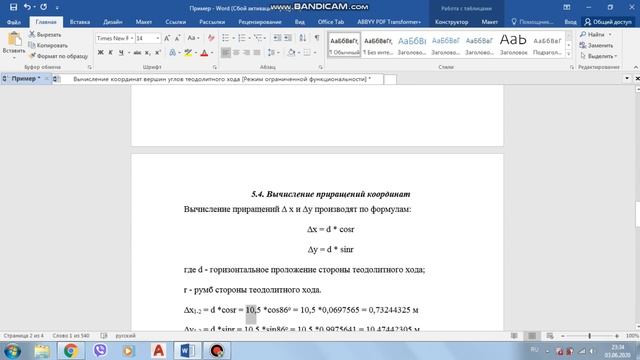Open the Файл tab
The height and width of the screenshot is (360, 640).
[x=13, y=22]
